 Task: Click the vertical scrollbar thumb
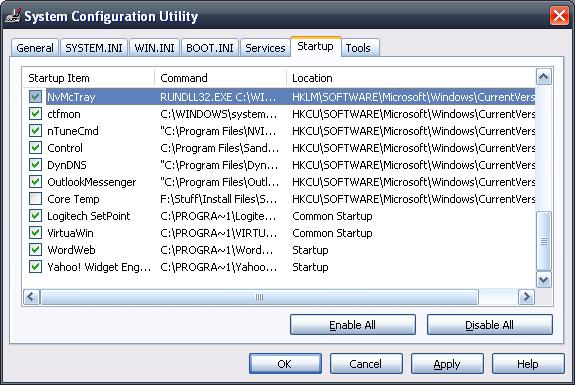[543, 241]
